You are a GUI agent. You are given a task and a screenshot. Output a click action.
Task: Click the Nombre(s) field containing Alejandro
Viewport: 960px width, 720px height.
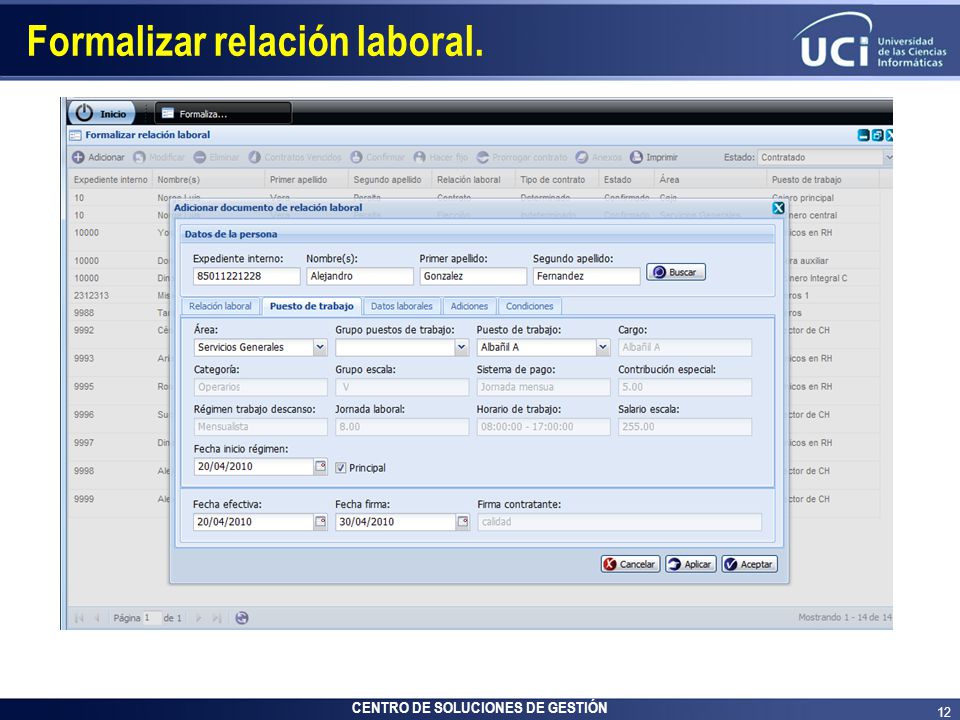(x=360, y=276)
